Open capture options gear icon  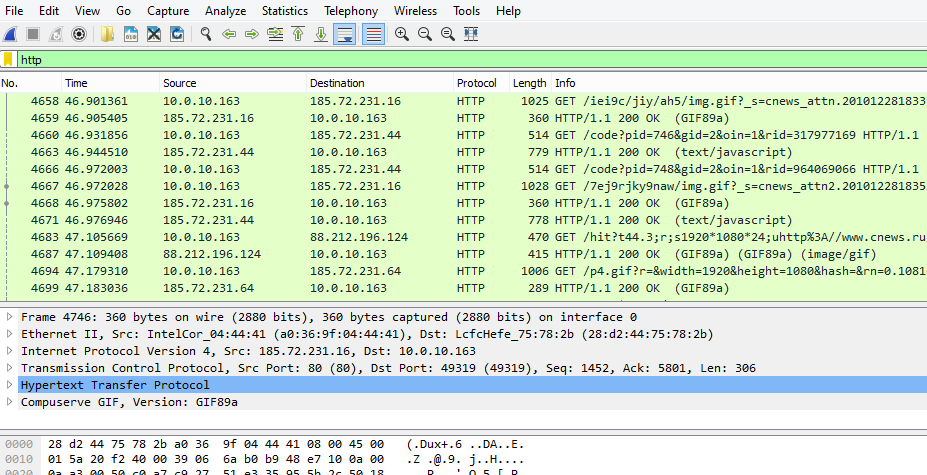tap(81, 34)
